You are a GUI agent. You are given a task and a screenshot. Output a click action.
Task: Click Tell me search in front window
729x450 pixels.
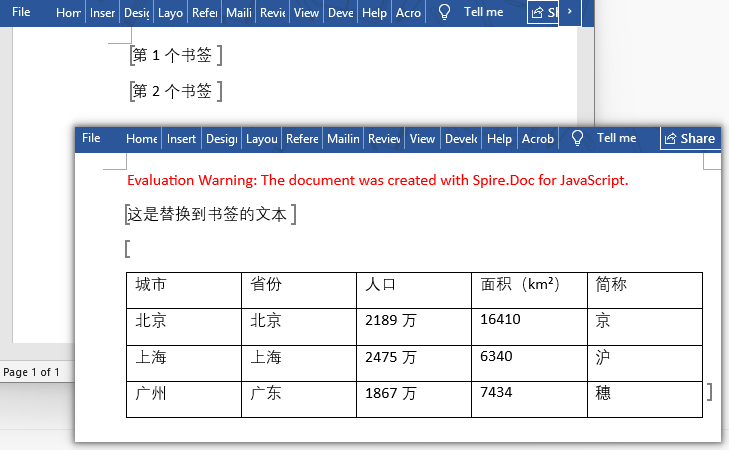[x=616, y=138]
